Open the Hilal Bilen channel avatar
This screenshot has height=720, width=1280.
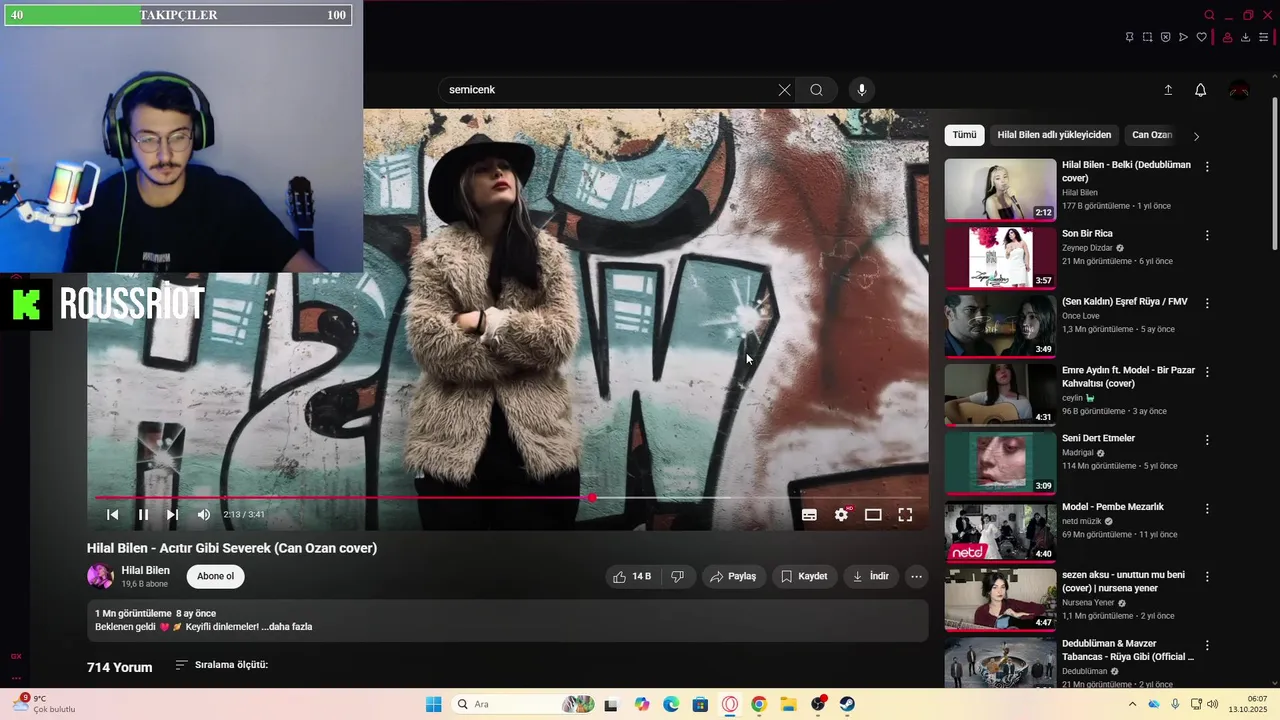tap(100, 576)
